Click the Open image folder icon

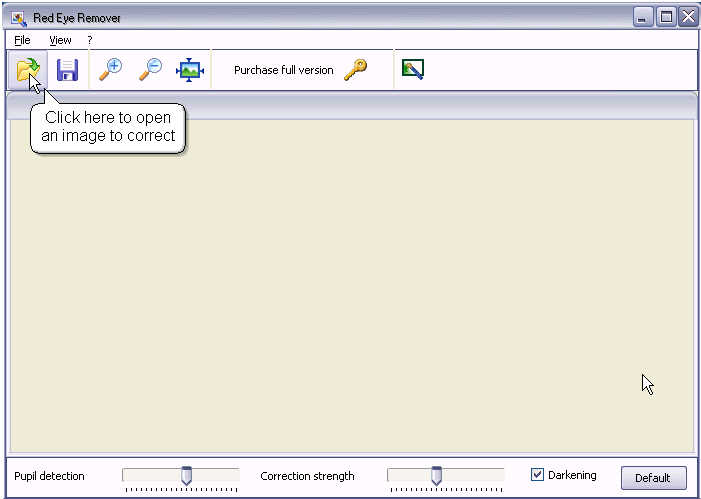click(x=28, y=70)
